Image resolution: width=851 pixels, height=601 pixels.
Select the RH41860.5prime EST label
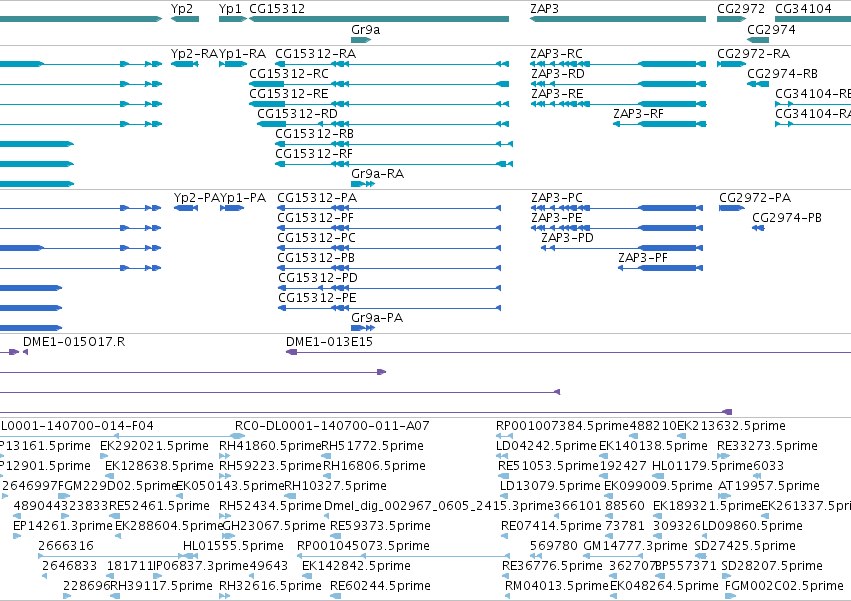[x=270, y=446]
